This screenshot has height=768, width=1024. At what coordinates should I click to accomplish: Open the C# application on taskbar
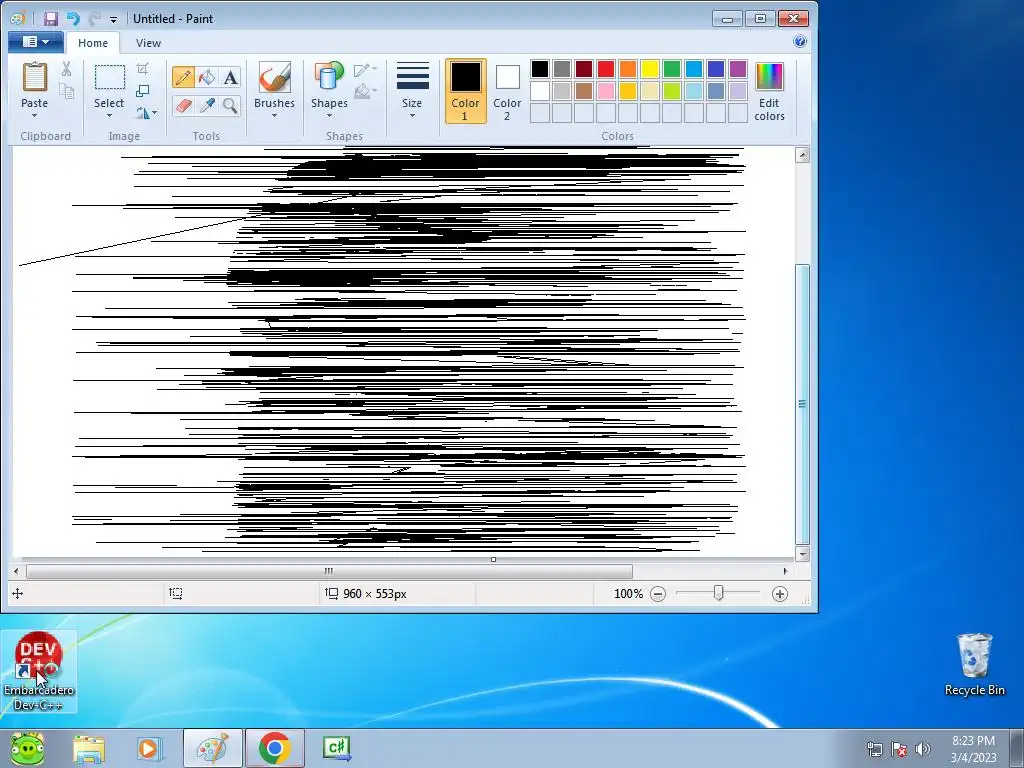[x=337, y=748]
